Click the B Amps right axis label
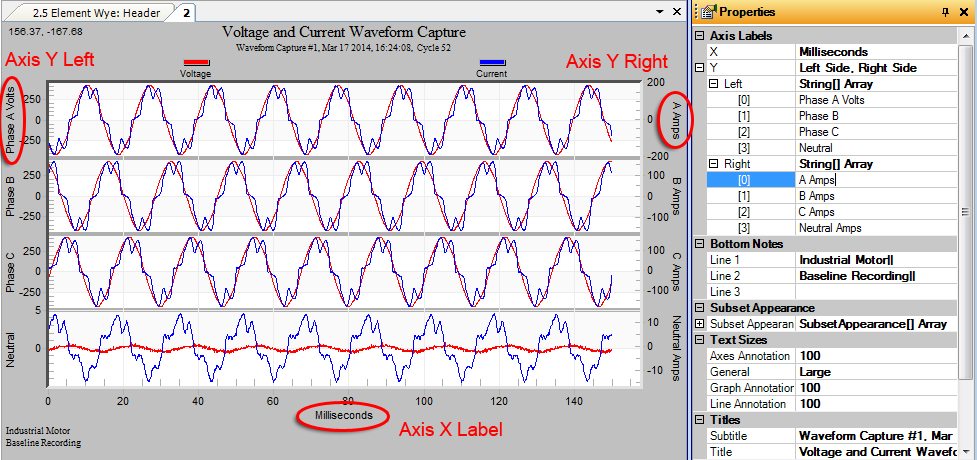977x460 pixels. [676, 196]
